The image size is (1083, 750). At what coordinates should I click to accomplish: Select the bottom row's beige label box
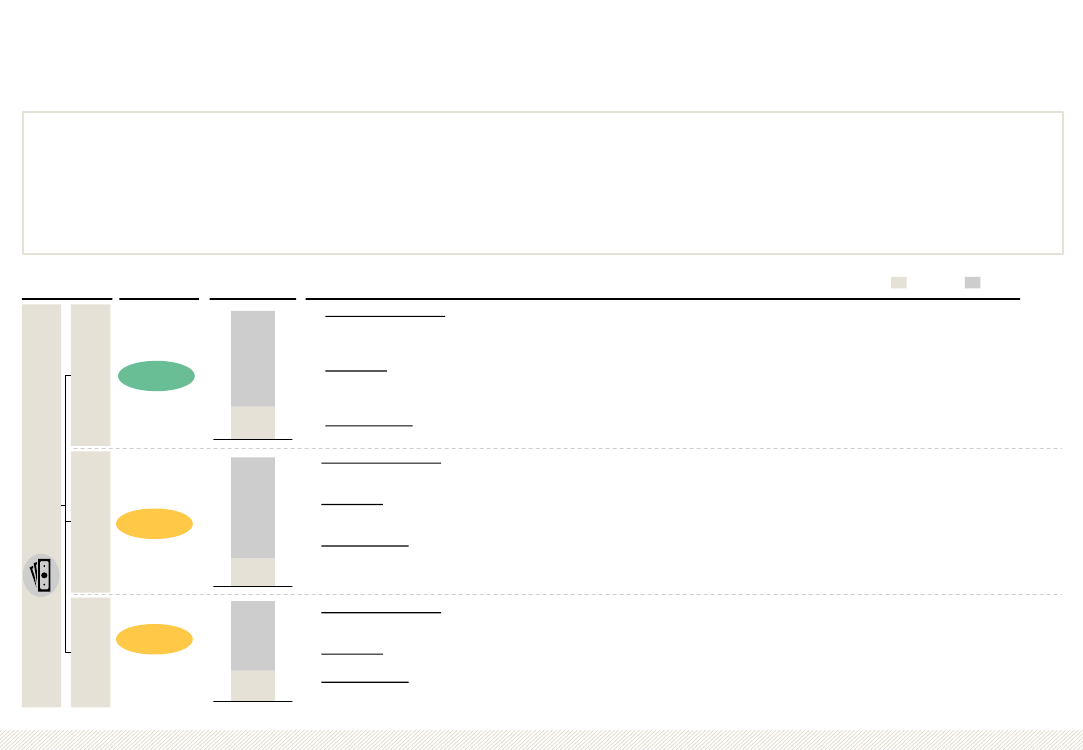[90, 652]
